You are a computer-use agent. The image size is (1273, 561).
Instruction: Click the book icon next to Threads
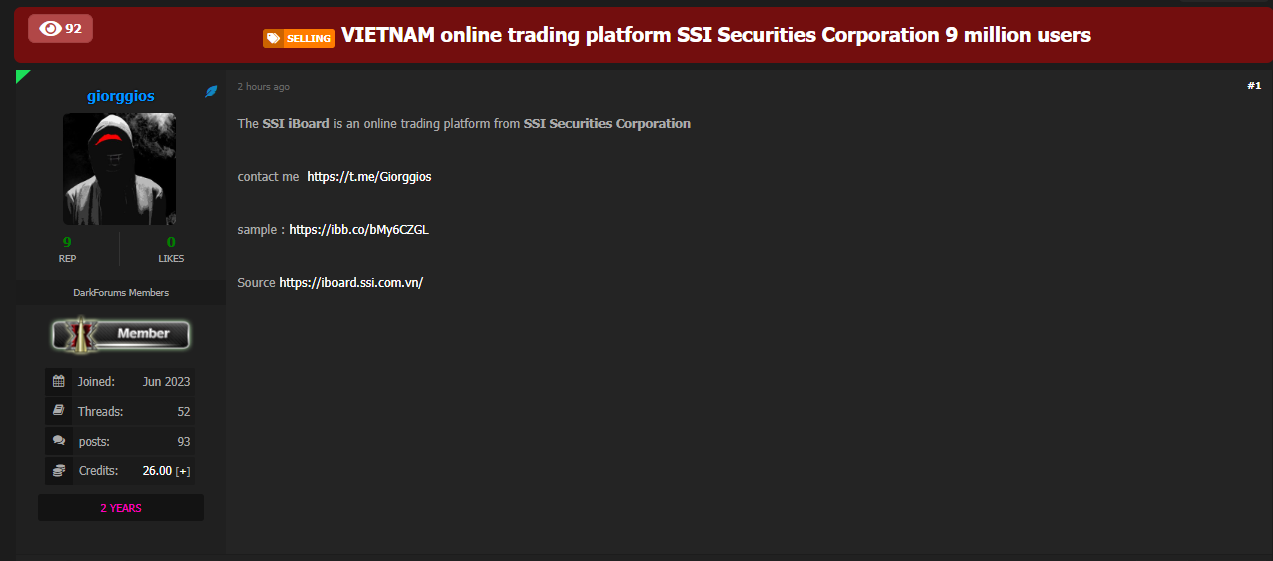[x=59, y=411]
